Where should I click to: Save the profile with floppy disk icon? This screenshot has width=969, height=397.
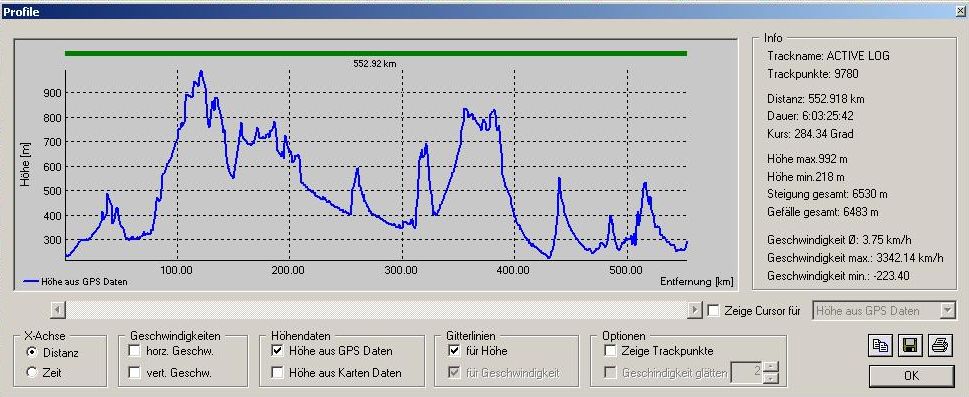(x=910, y=346)
